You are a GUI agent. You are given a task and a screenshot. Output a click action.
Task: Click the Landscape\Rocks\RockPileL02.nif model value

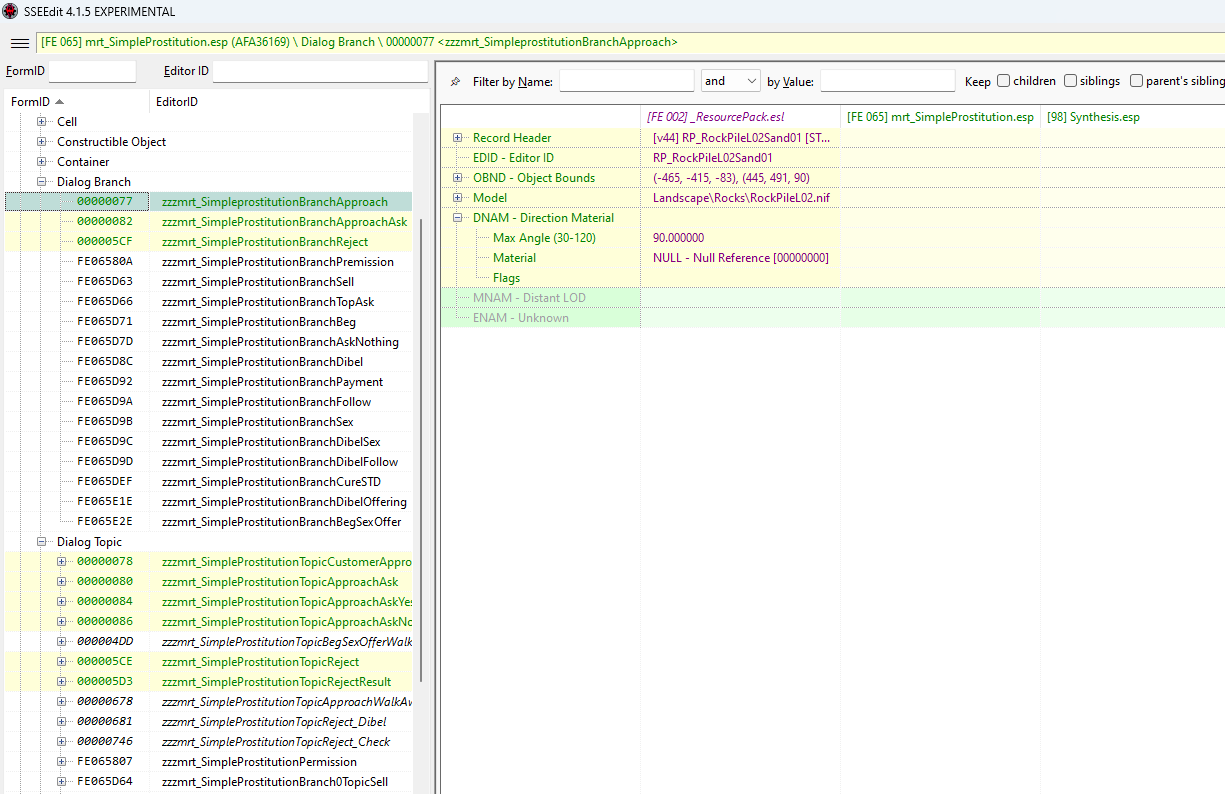point(741,198)
